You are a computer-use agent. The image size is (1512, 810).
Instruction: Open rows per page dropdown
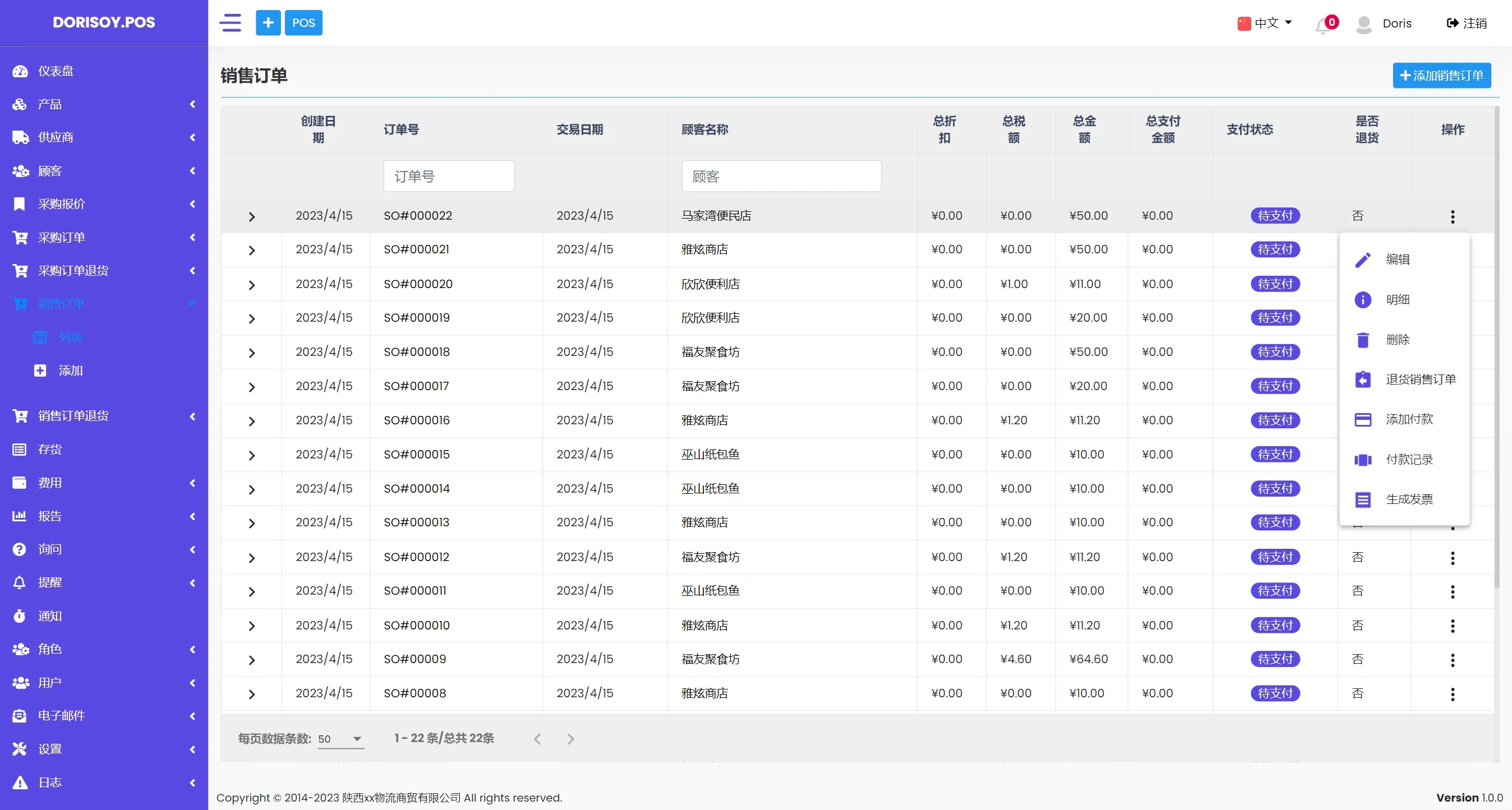click(x=340, y=739)
